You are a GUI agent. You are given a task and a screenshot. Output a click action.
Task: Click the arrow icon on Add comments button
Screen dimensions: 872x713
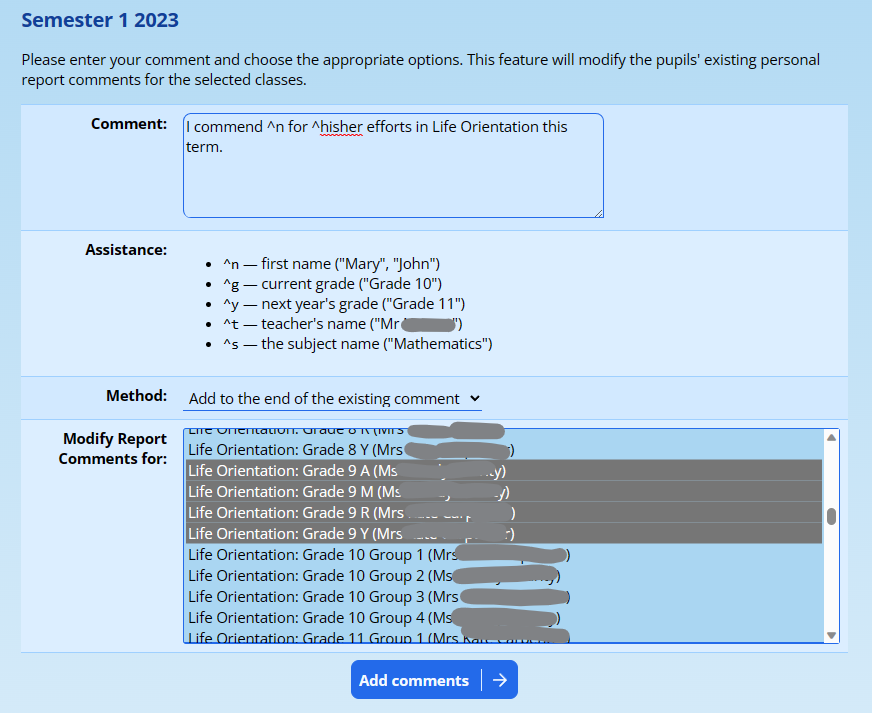(500, 680)
